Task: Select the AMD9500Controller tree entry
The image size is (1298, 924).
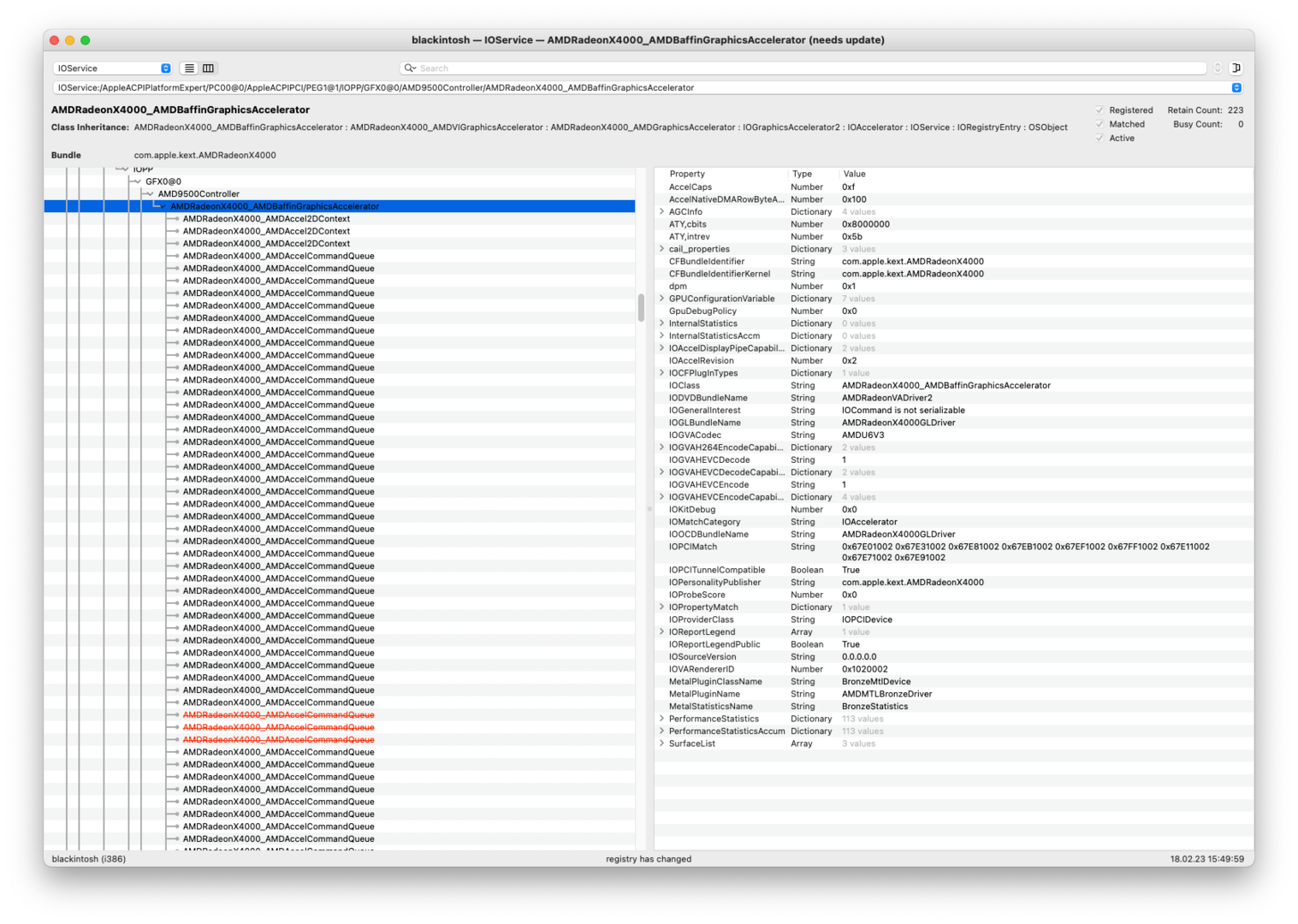Action: (x=199, y=194)
